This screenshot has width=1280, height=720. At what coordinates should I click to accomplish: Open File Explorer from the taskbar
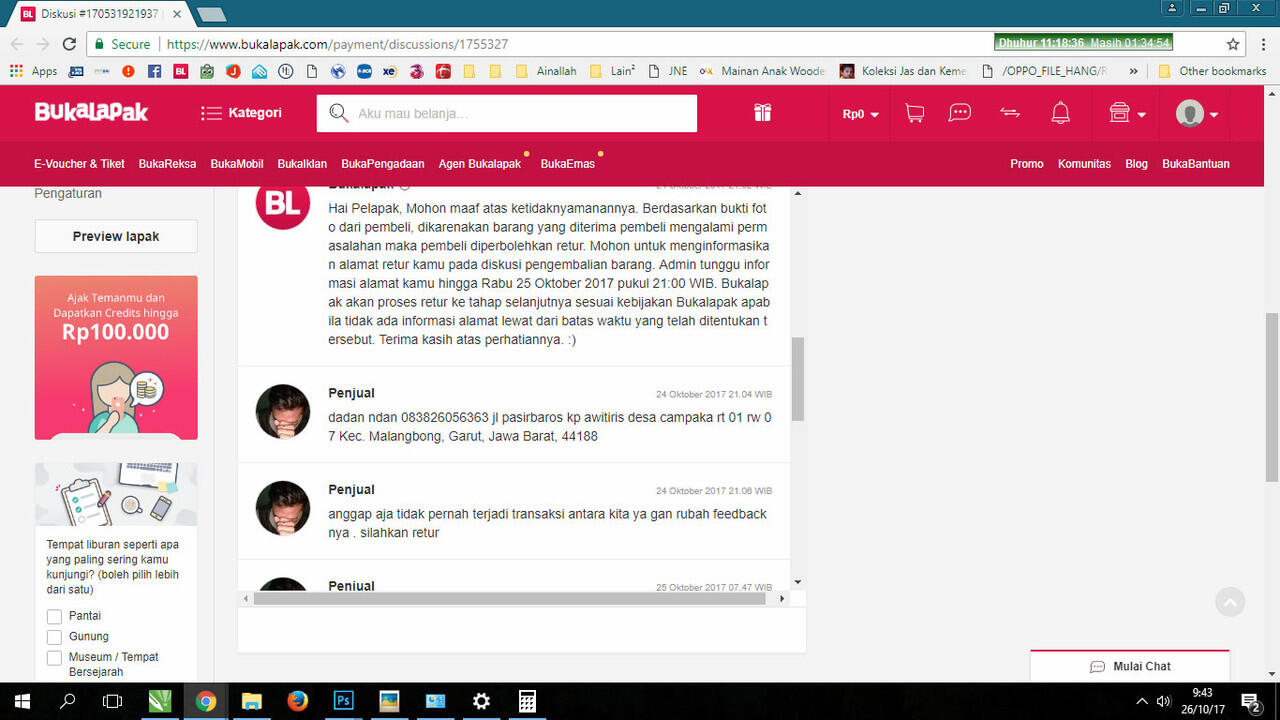tap(251, 701)
